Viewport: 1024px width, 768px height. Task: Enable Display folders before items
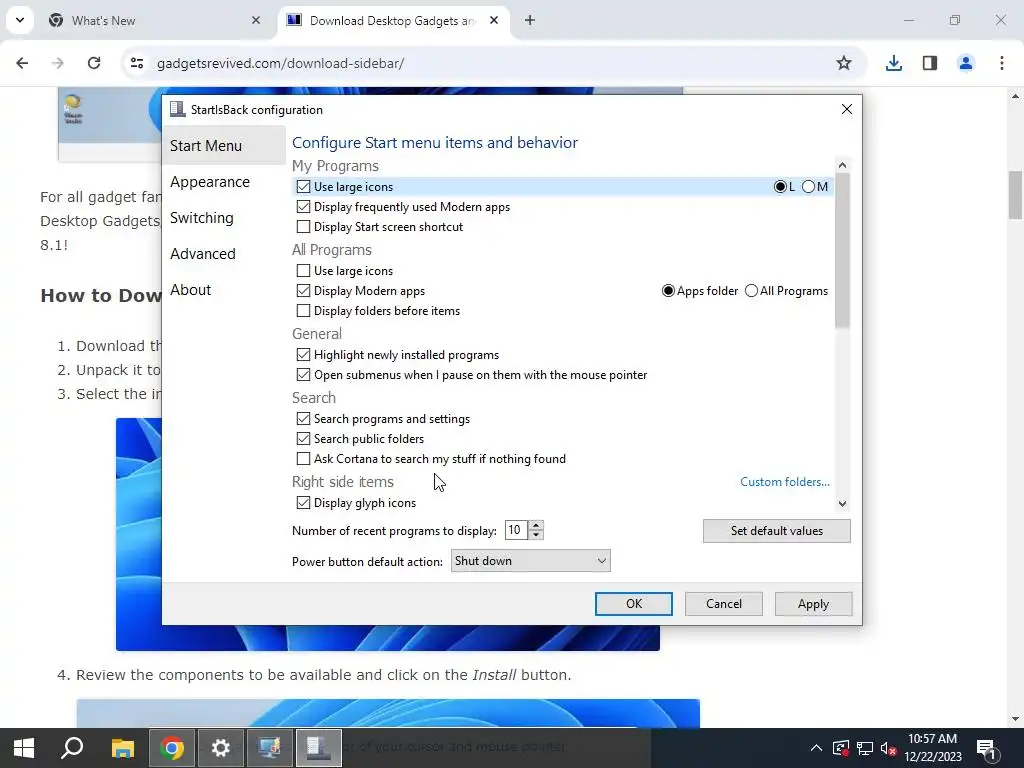pos(303,311)
